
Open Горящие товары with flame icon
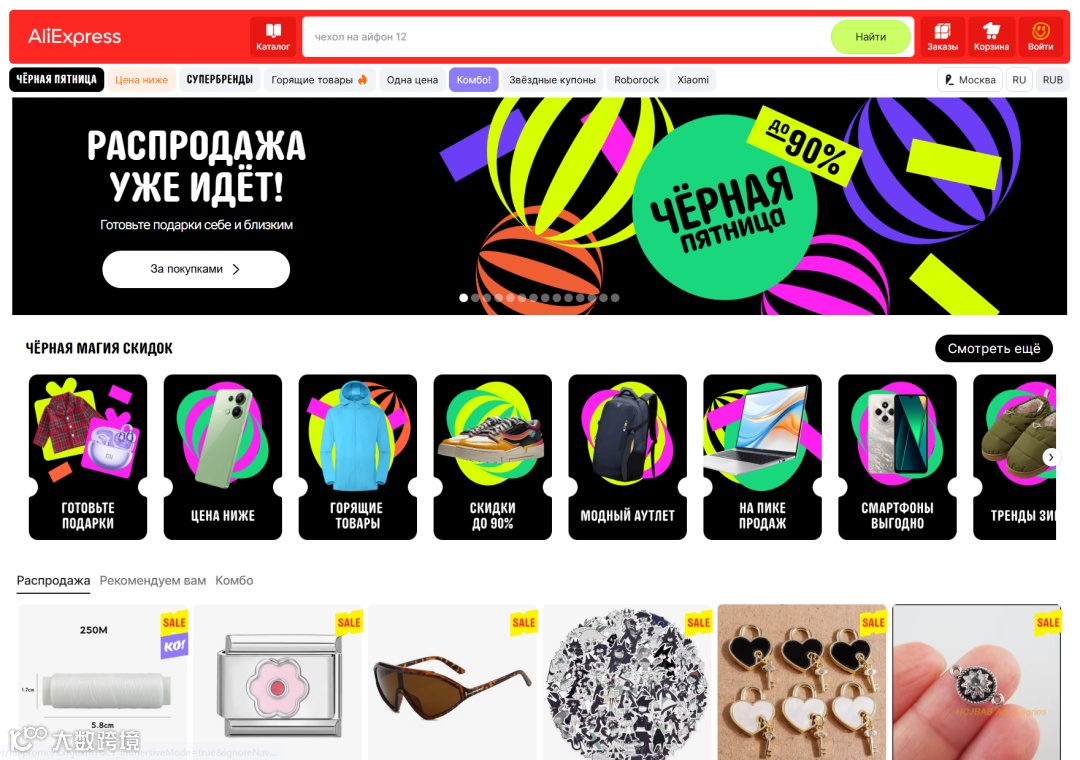tap(319, 80)
